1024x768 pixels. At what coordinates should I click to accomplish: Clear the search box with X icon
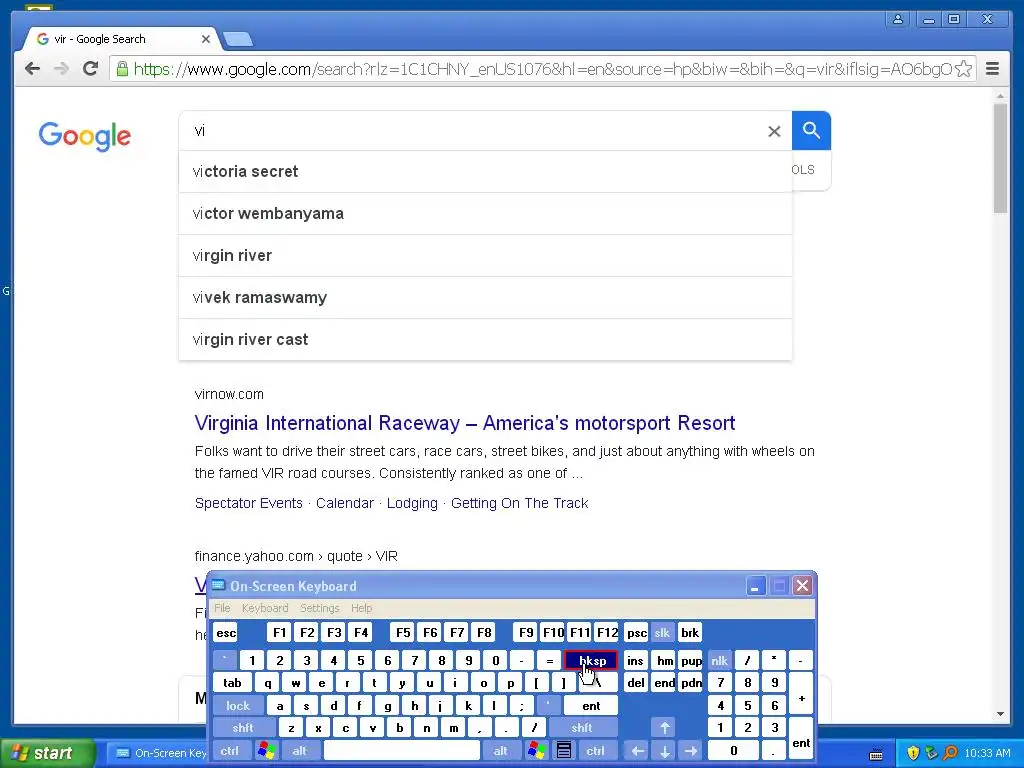(774, 131)
